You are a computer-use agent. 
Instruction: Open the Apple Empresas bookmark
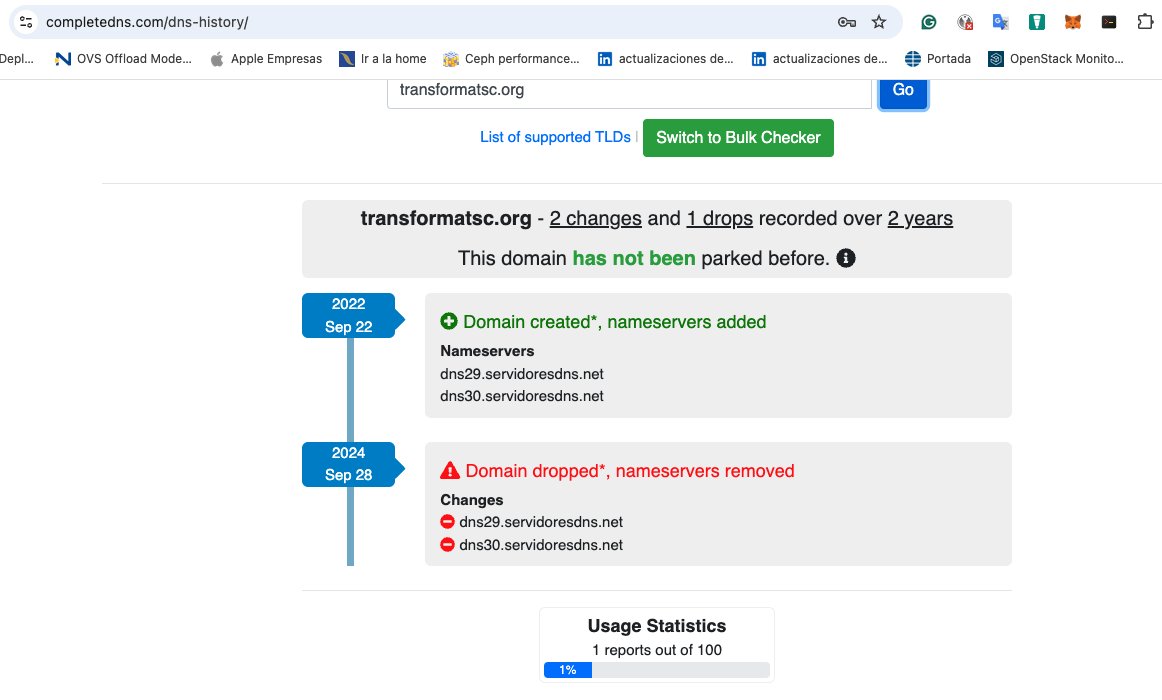[x=266, y=59]
